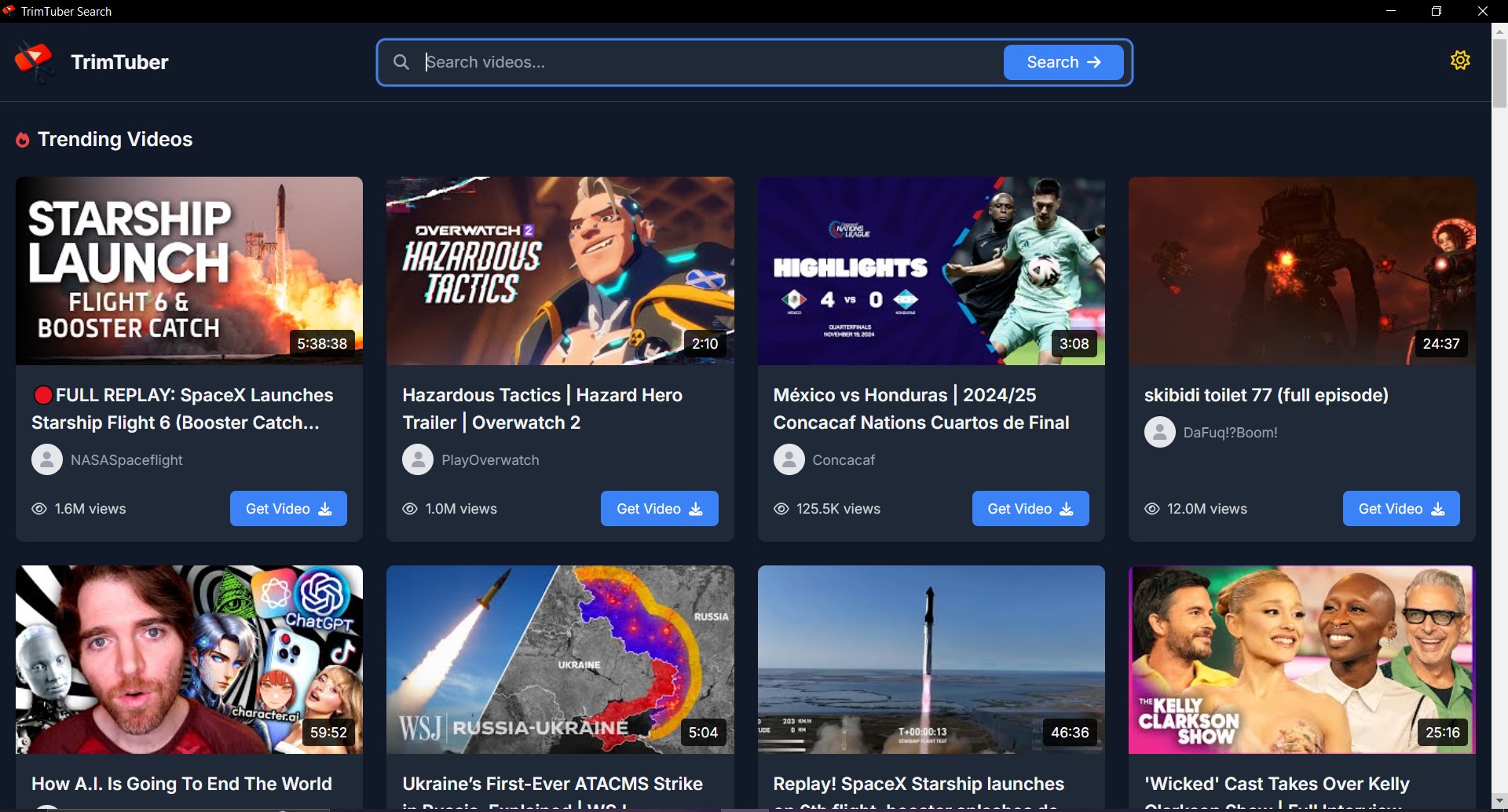Image resolution: width=1508 pixels, height=812 pixels.
Task: Click the Trending Videos flame icon
Action: (x=23, y=140)
